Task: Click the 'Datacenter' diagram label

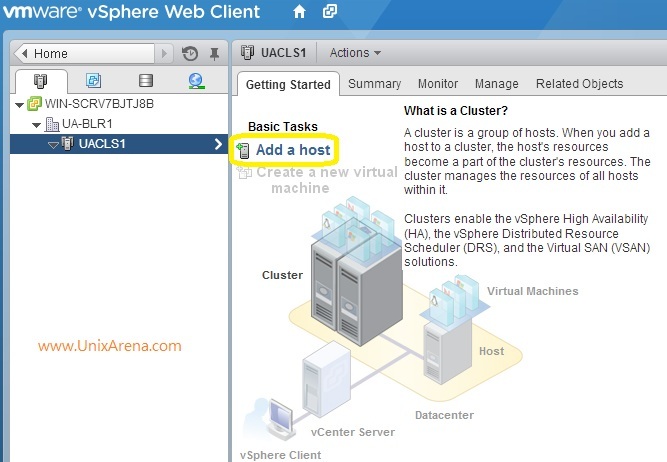Action: (x=444, y=415)
